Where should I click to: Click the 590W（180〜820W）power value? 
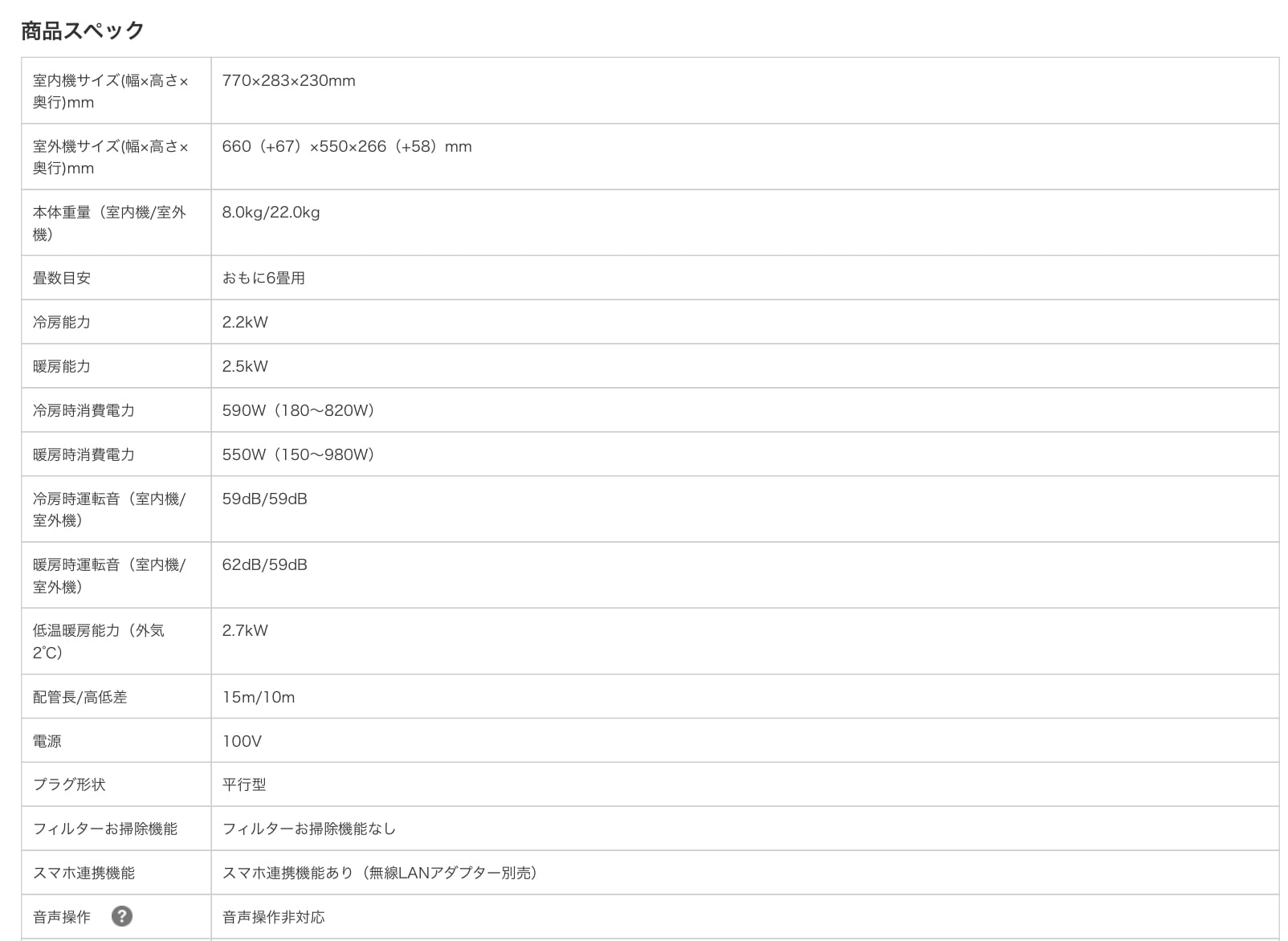click(298, 410)
